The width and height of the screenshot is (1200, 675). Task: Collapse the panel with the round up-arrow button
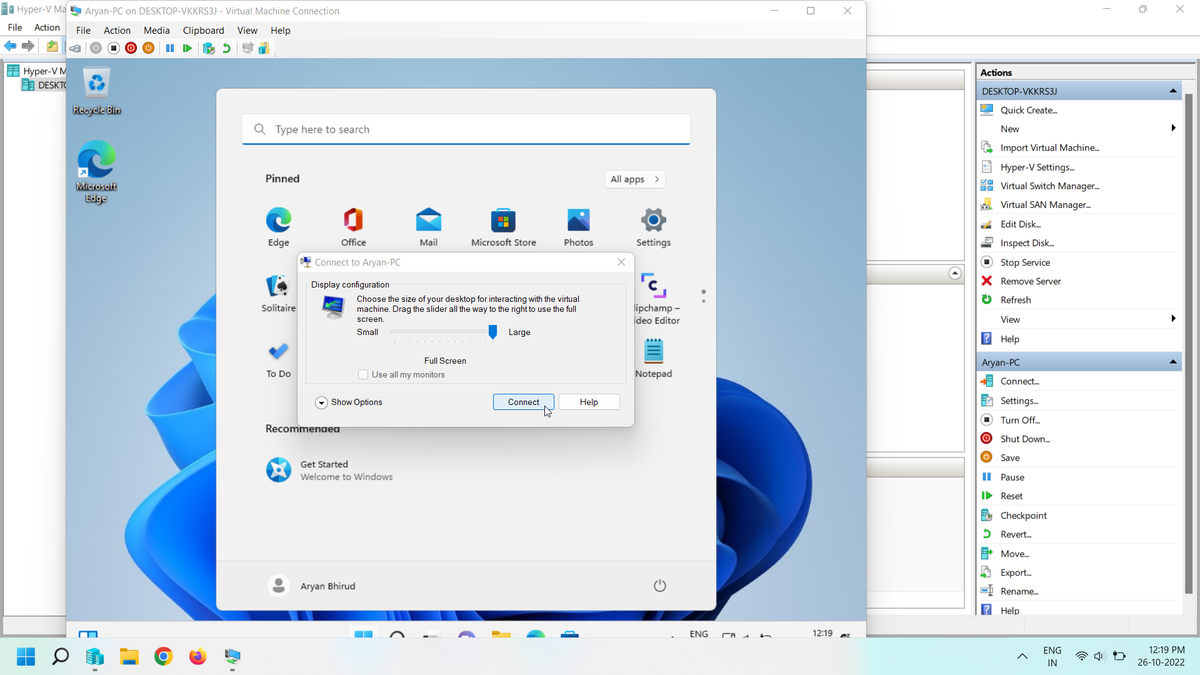pos(955,273)
